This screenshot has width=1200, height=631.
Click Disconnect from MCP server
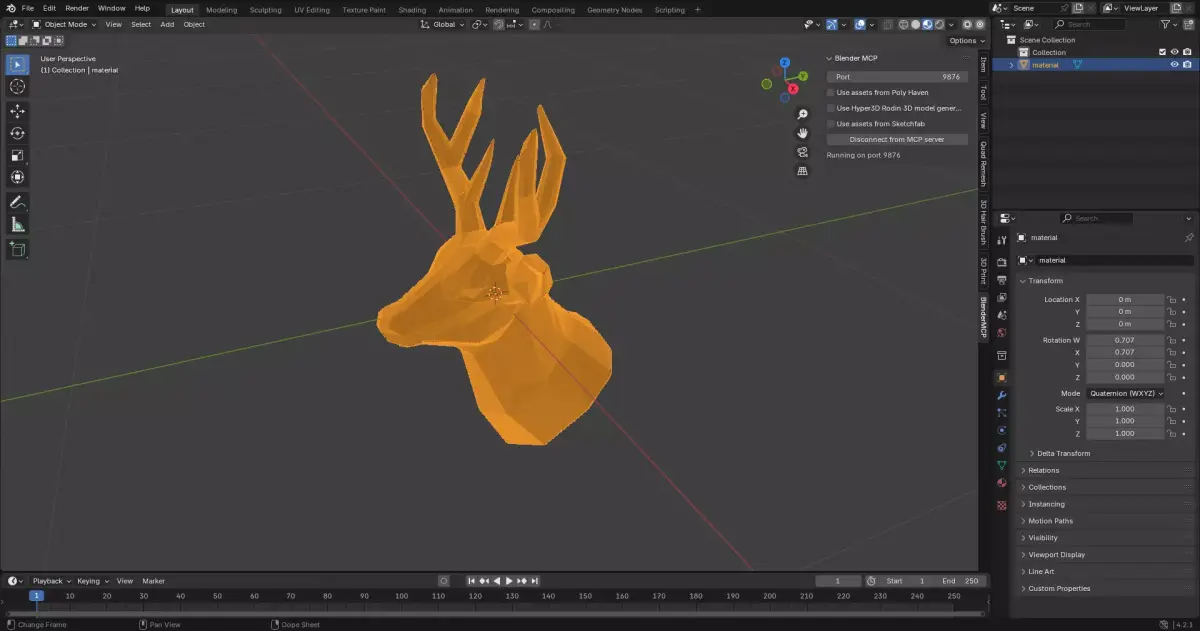897,139
